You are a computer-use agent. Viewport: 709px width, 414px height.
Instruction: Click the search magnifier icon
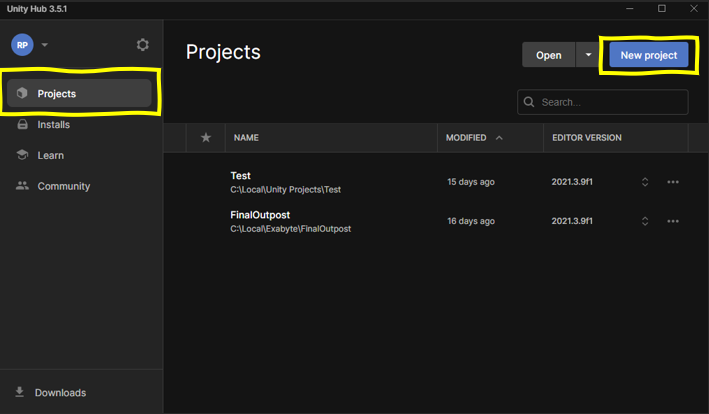529,102
